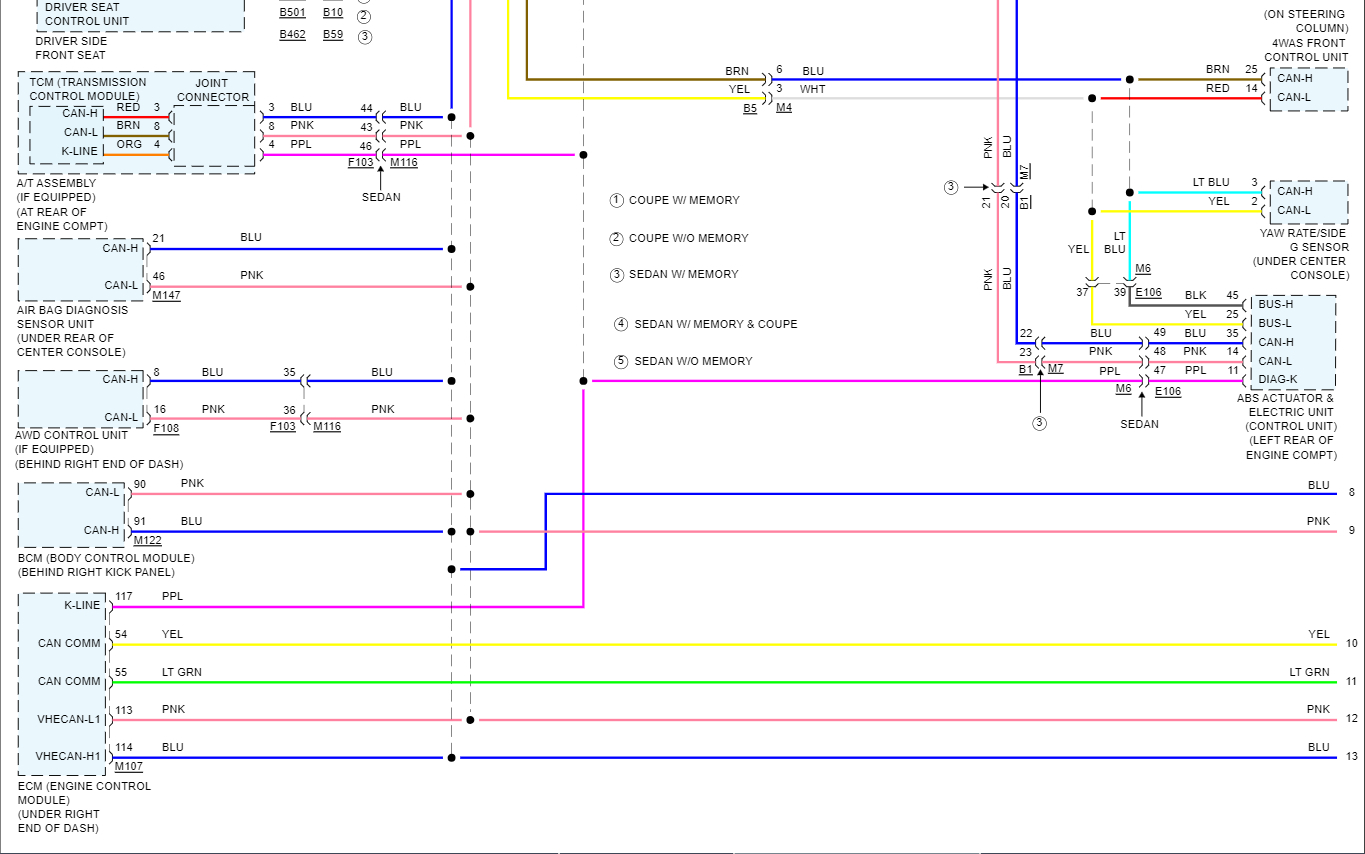Image resolution: width=1365 pixels, height=854 pixels.
Task: Click the M4 connector label
Action: [x=784, y=108]
